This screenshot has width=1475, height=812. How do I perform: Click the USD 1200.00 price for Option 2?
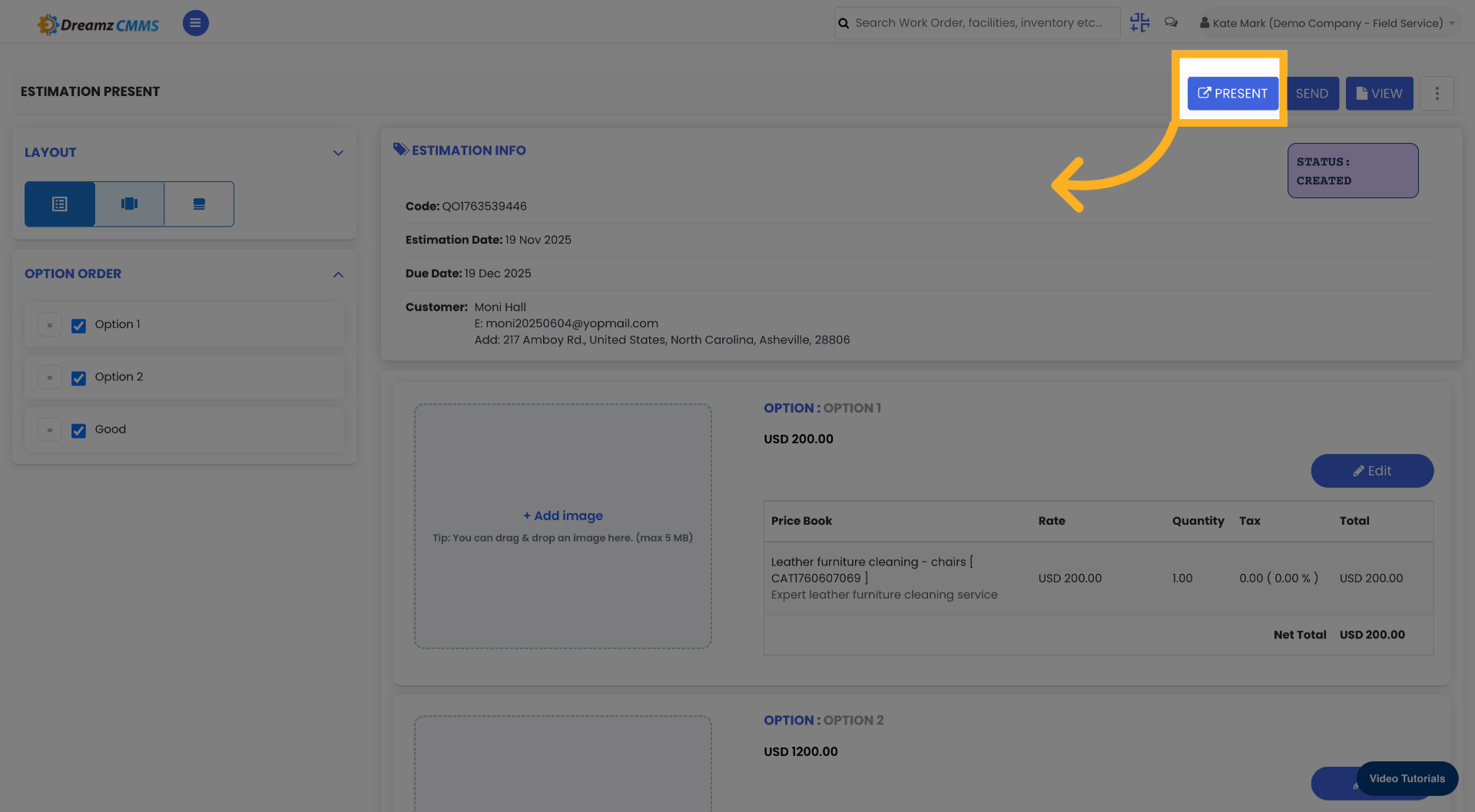[x=800, y=751]
